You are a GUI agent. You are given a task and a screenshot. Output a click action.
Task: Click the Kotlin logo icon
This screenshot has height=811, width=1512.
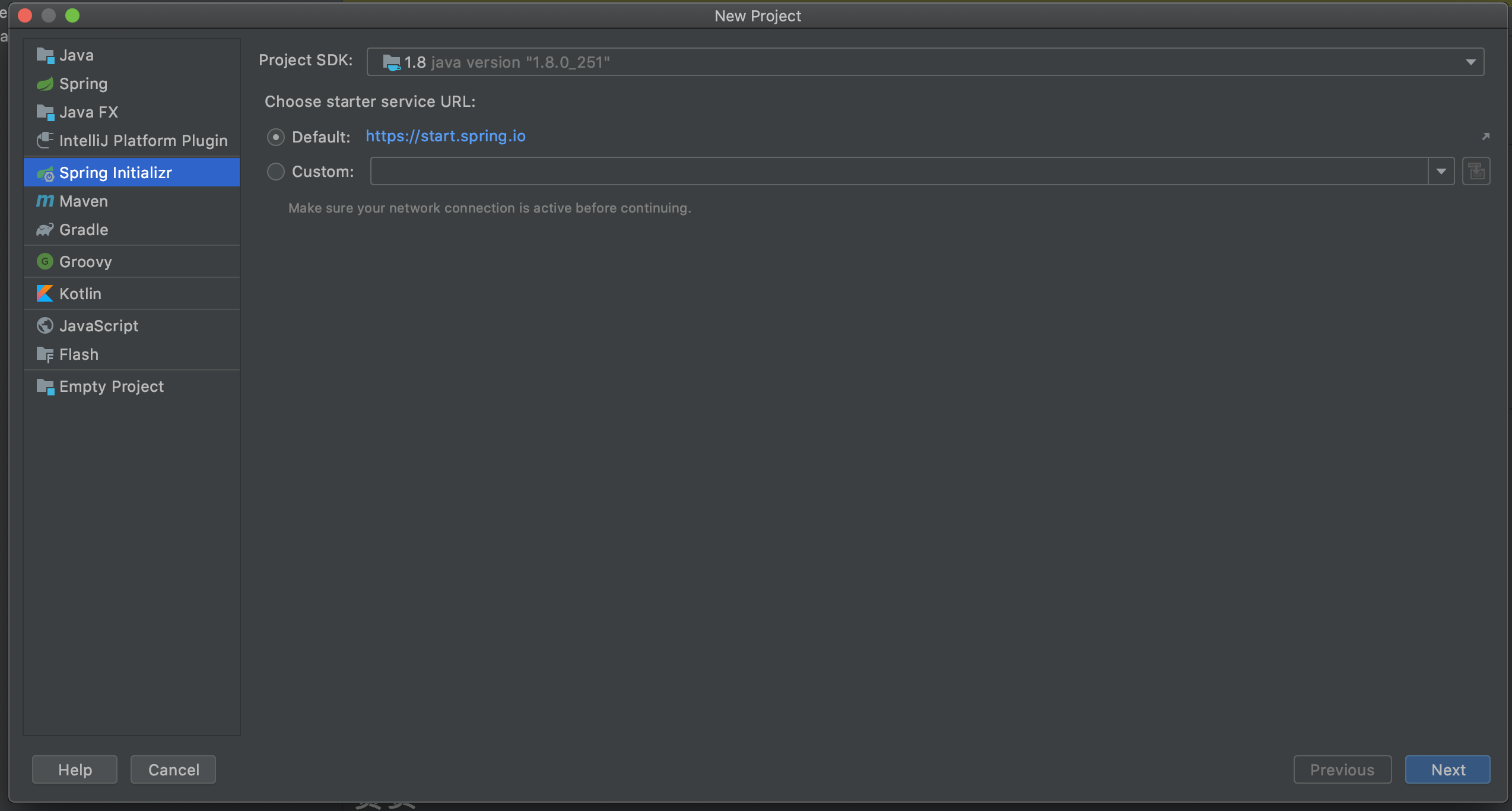[45, 294]
